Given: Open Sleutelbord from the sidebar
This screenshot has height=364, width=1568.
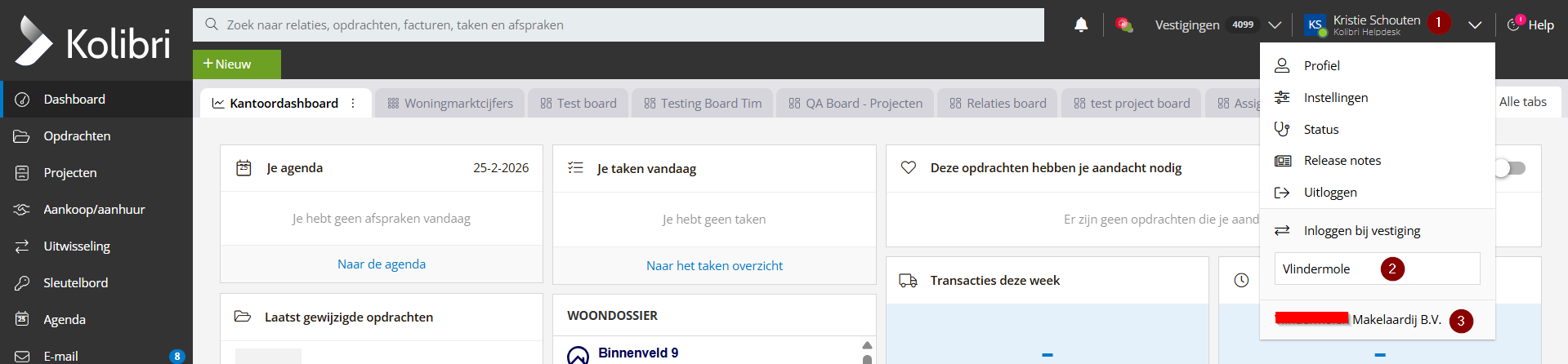Looking at the screenshot, I should [x=75, y=283].
